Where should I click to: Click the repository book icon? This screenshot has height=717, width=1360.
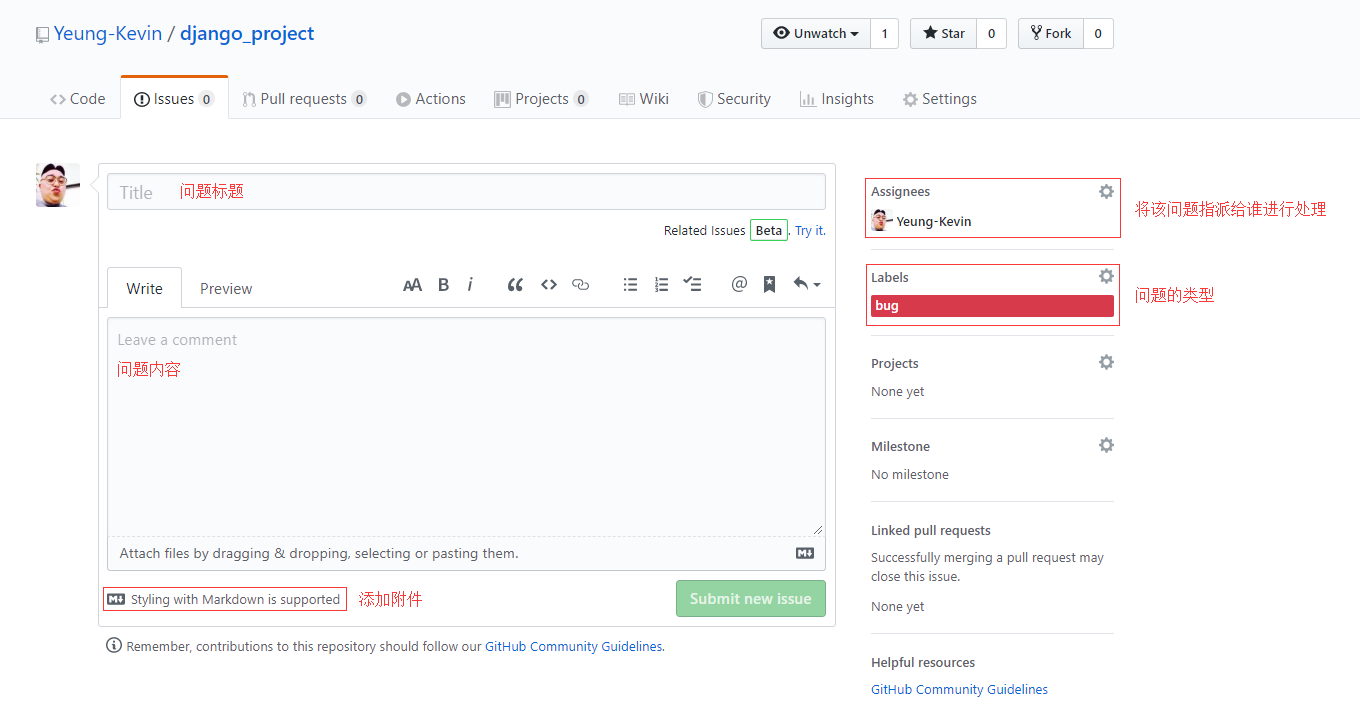(42, 35)
